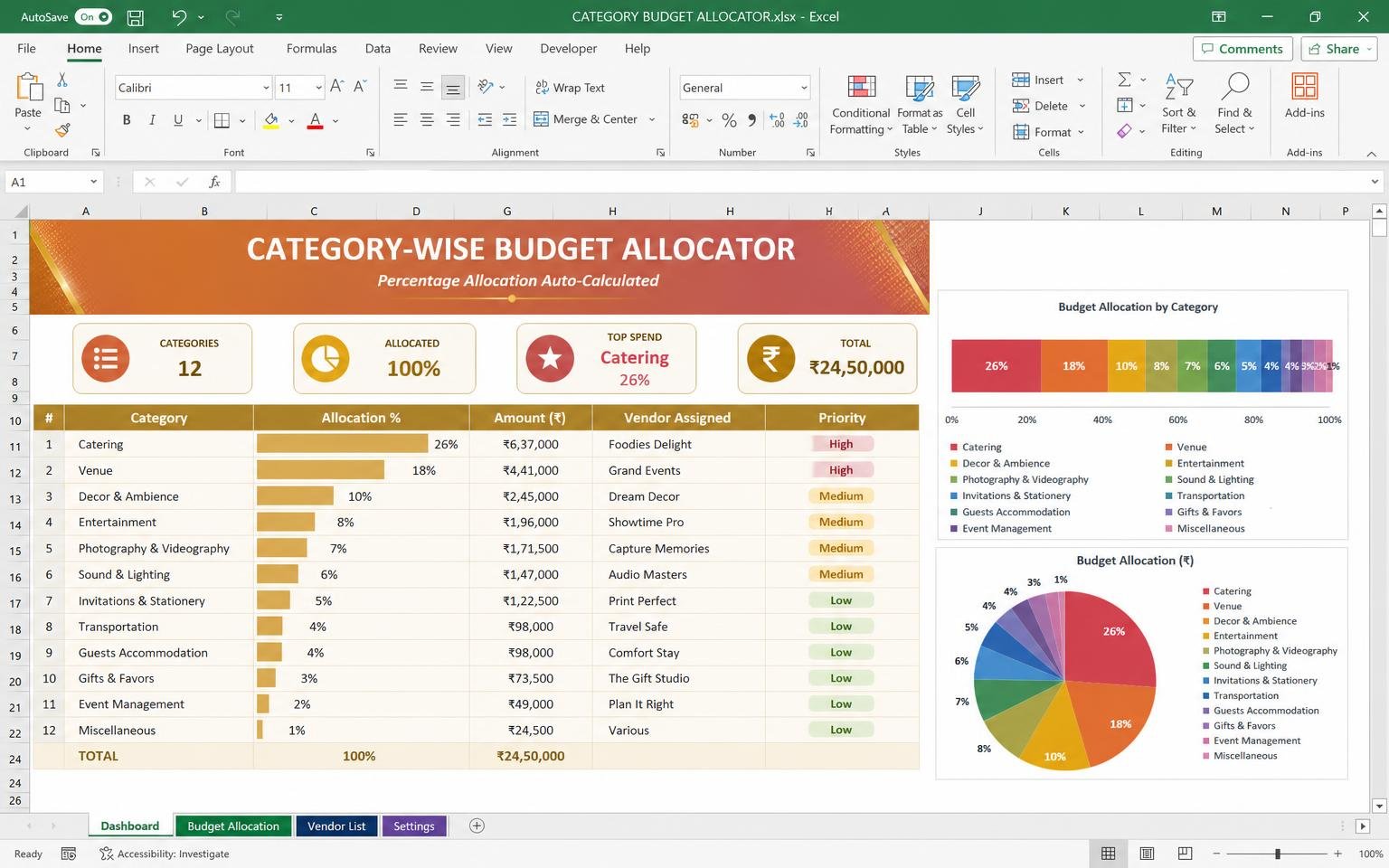This screenshot has width=1389, height=868.
Task: Decrease indent in cell
Action: [485, 119]
